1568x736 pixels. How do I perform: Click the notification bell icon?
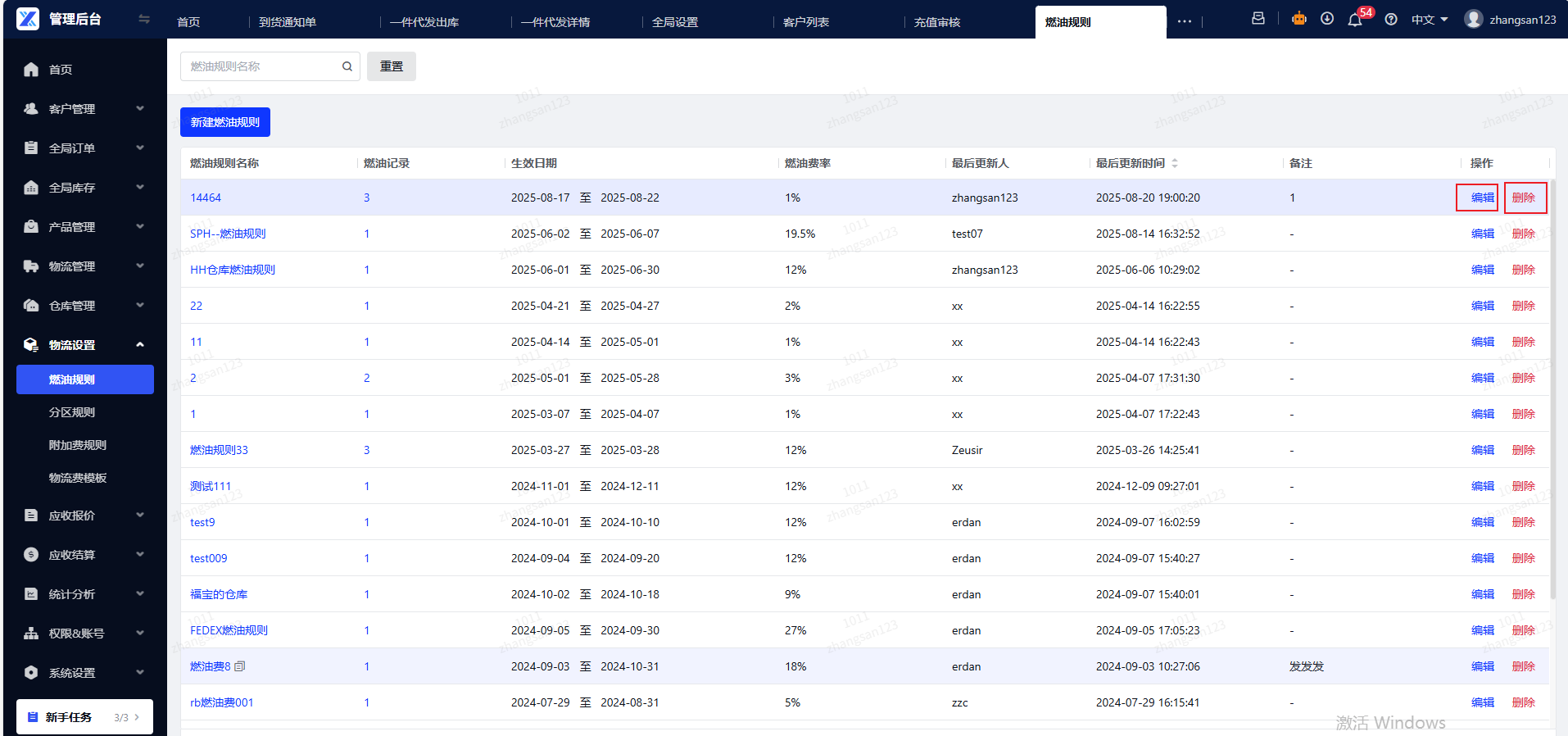pyautogui.click(x=1354, y=20)
